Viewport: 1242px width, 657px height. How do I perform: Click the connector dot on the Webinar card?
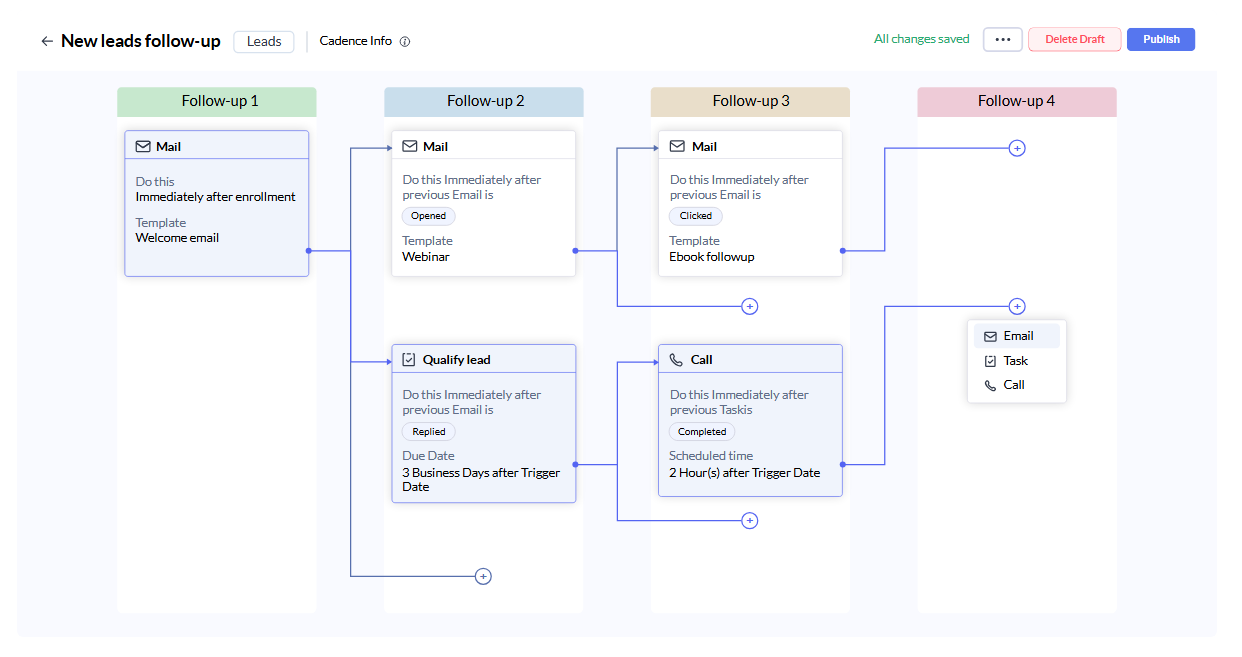pyautogui.click(x=576, y=251)
